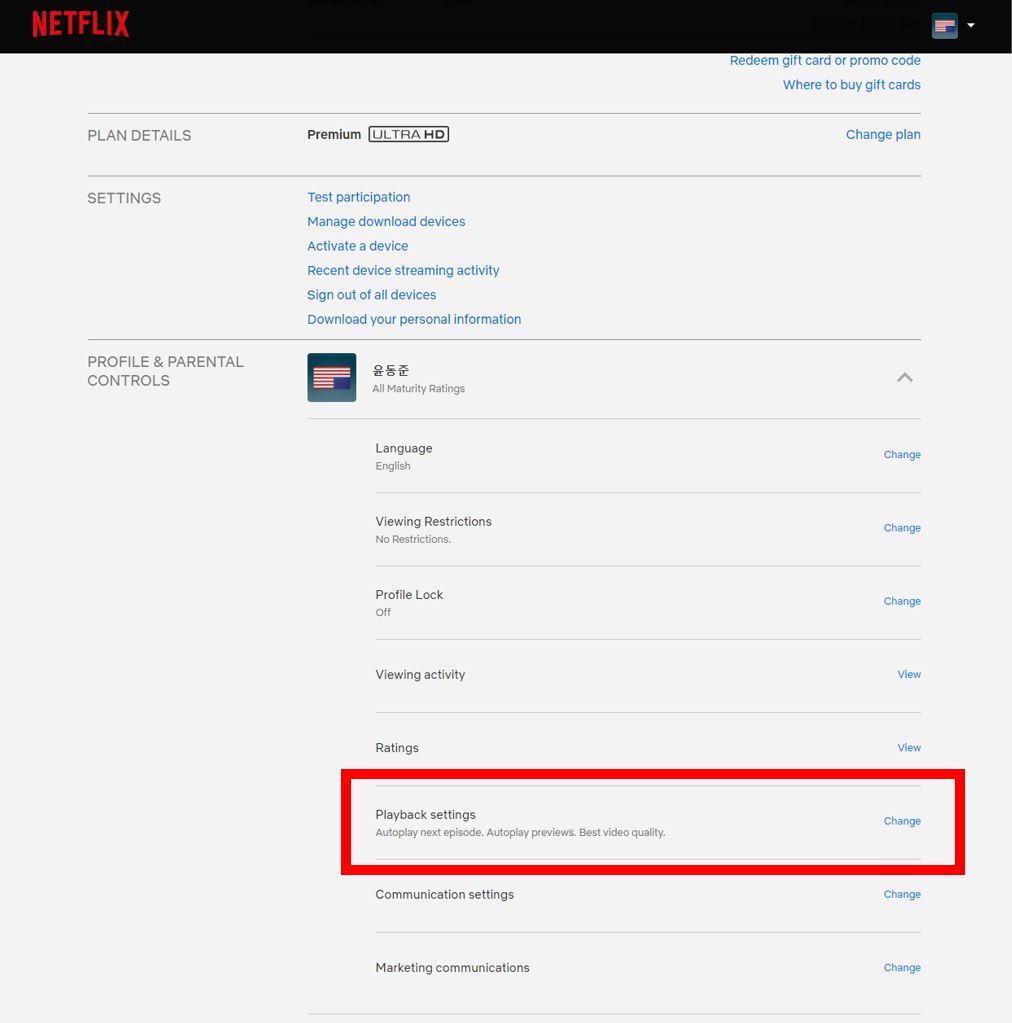
Task: Collapse the 윤동준 profile section chevron
Action: (904, 378)
